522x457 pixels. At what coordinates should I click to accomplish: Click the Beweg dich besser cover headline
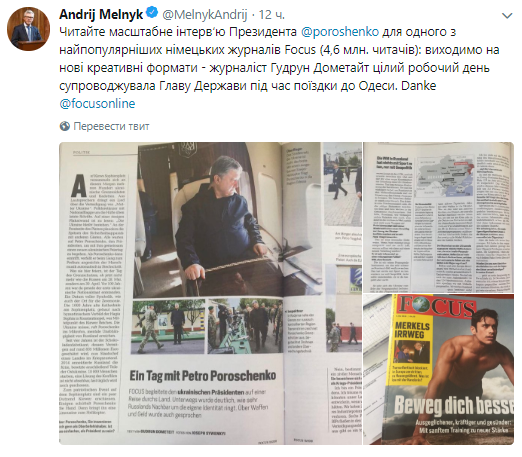(454, 405)
